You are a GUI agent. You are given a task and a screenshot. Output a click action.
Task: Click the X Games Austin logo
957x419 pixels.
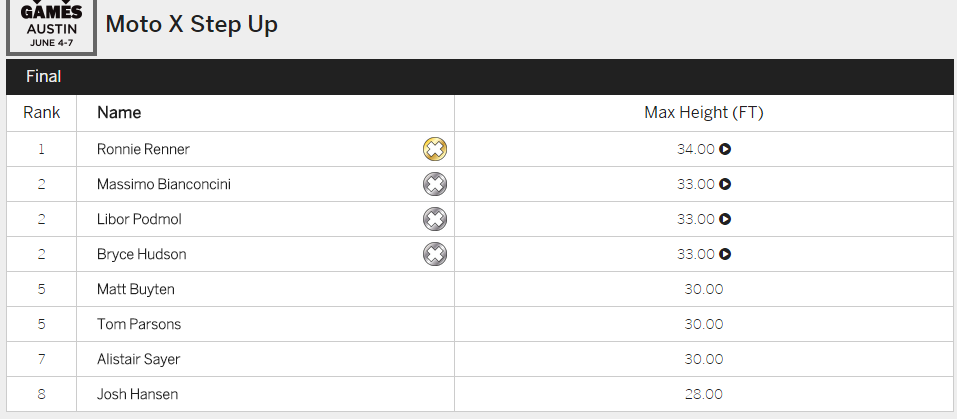(51, 26)
